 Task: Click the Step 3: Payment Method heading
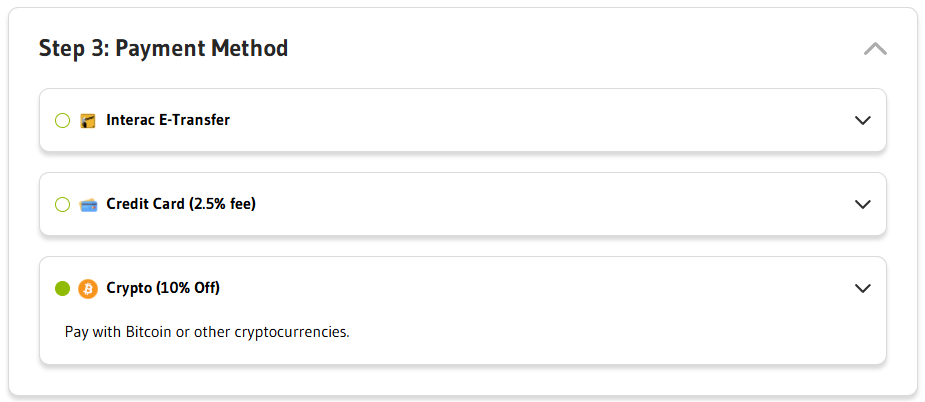[163, 48]
